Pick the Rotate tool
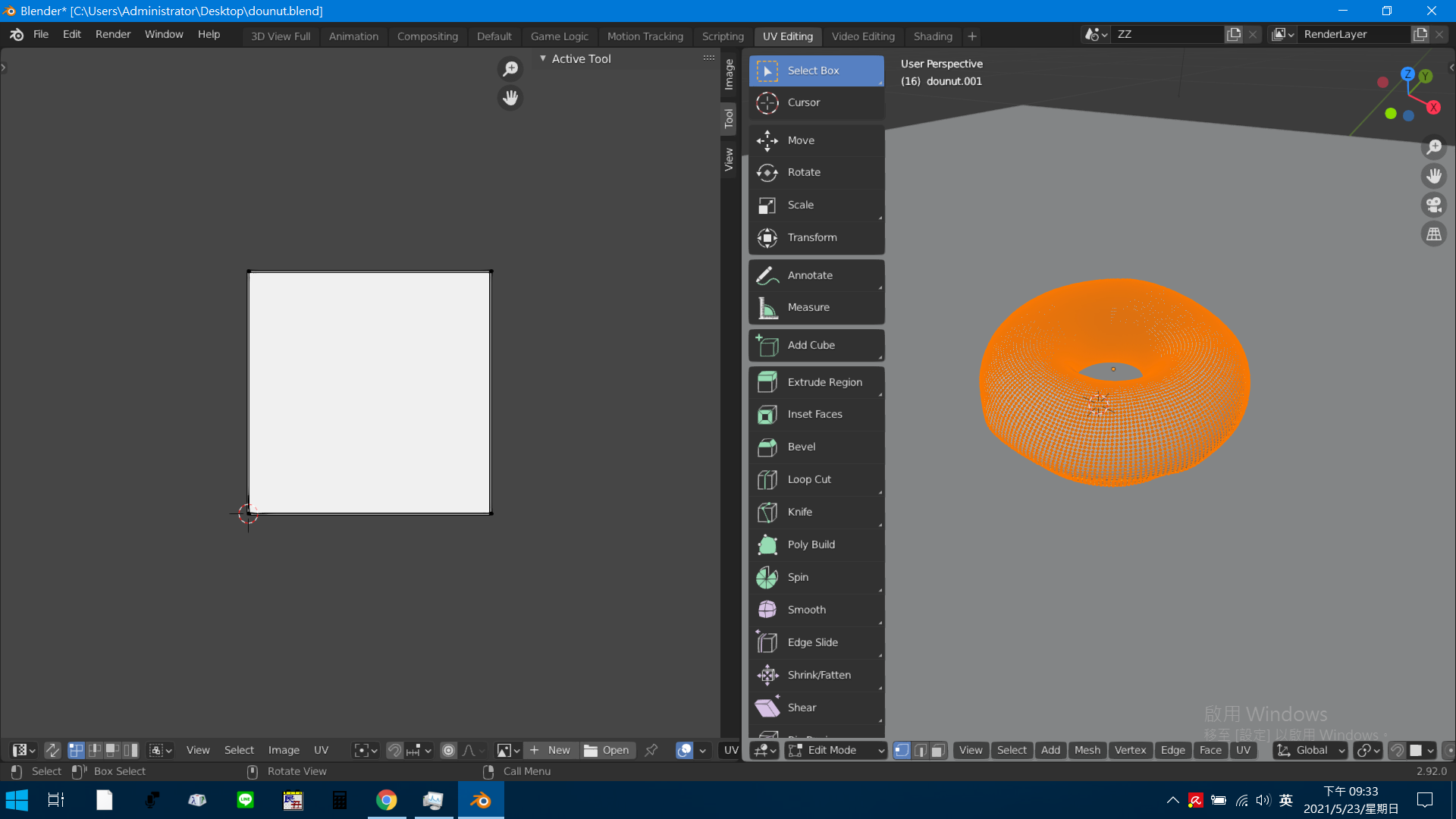The image size is (1456, 819). [817, 172]
